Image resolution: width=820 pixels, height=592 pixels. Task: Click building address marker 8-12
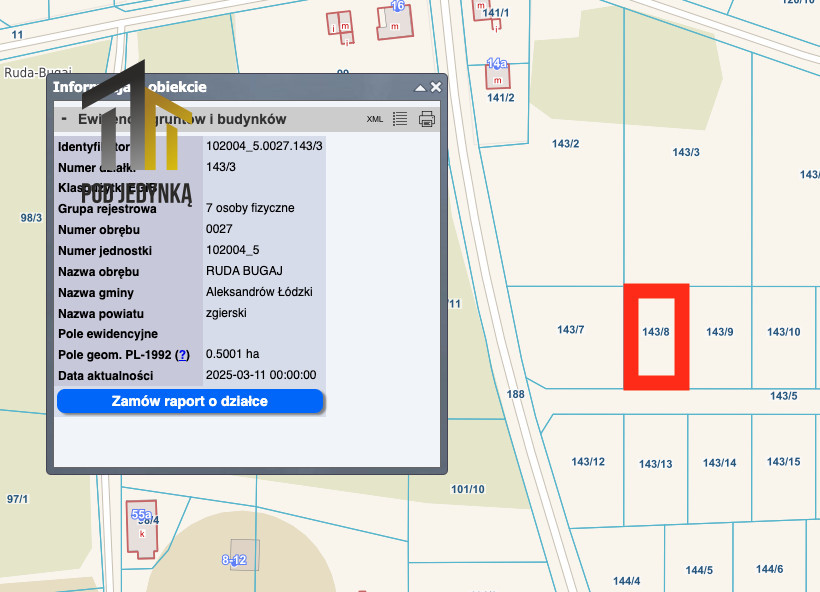[x=234, y=560]
